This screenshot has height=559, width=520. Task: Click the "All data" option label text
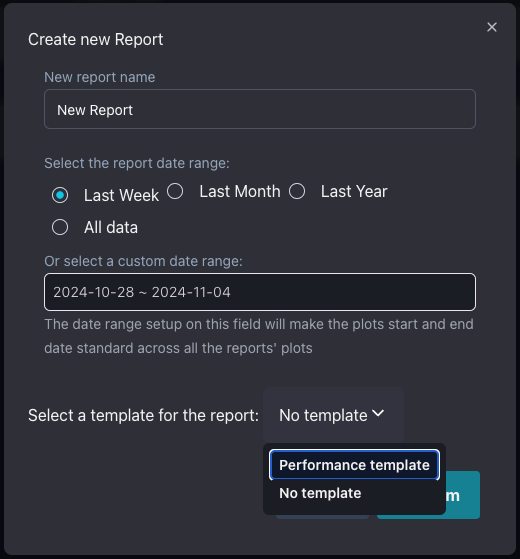111,227
